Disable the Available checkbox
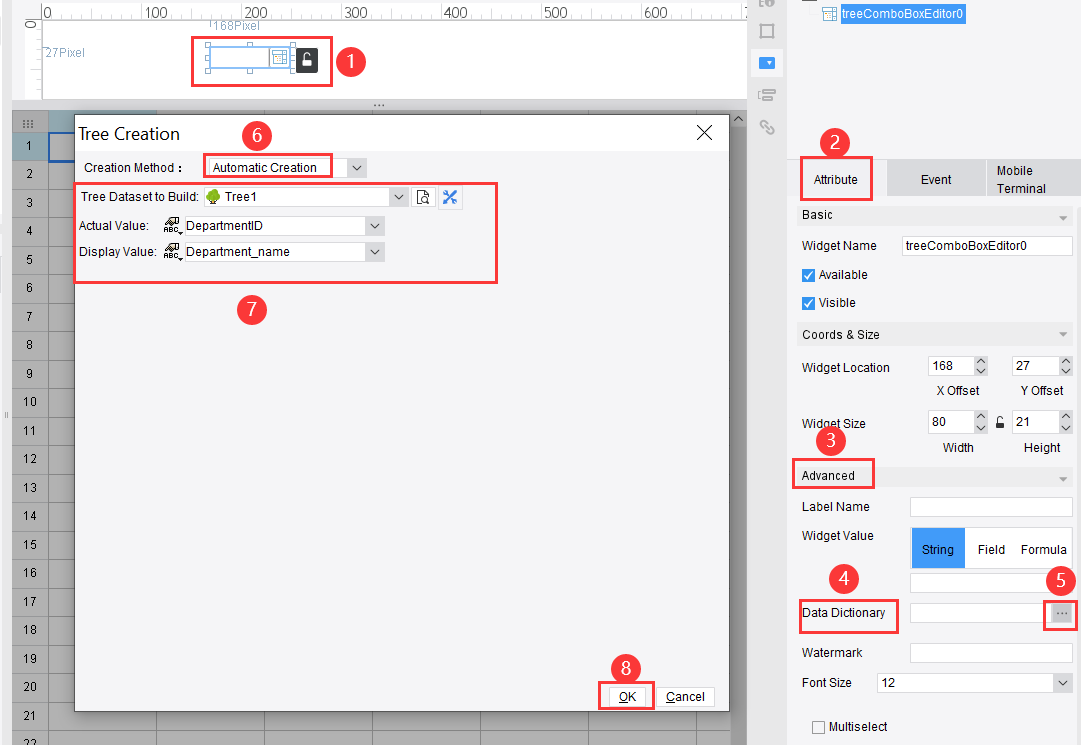 tap(809, 275)
